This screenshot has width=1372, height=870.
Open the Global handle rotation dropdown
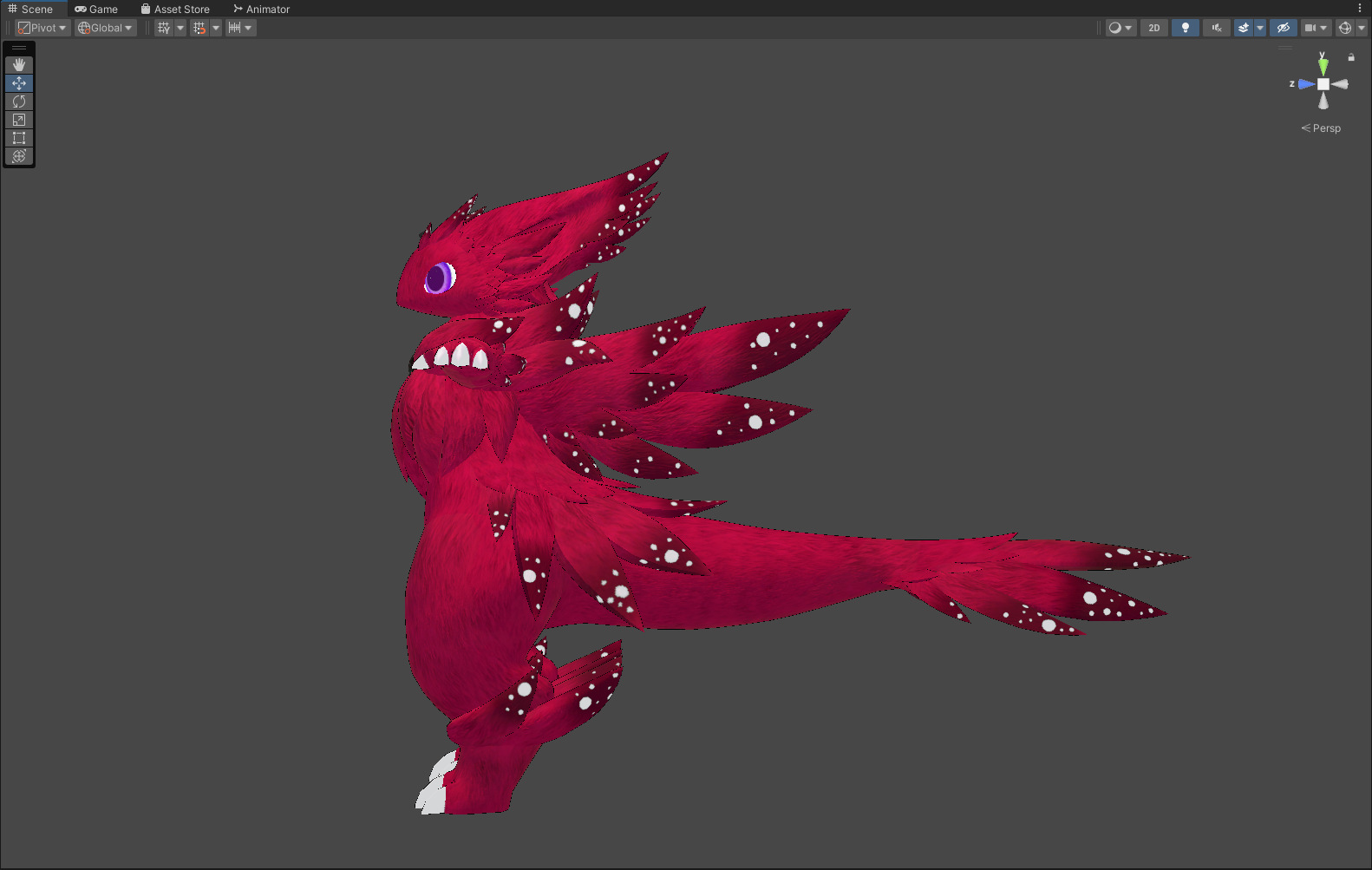[105, 28]
